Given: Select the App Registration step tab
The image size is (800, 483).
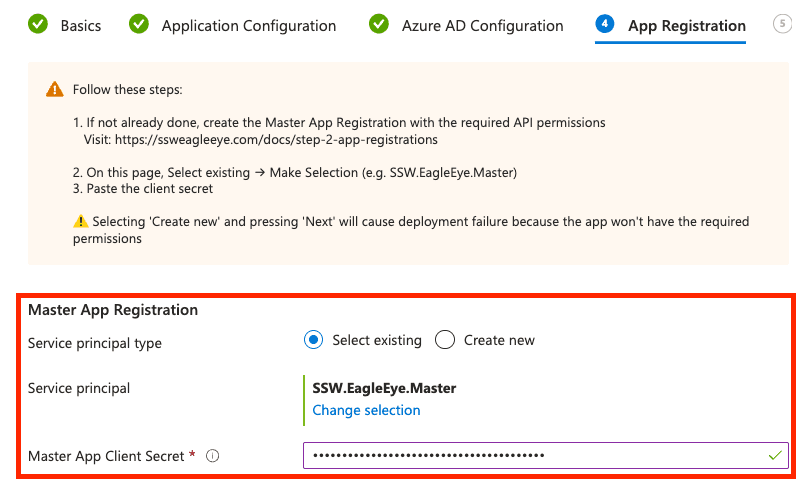Looking at the screenshot, I should (686, 26).
